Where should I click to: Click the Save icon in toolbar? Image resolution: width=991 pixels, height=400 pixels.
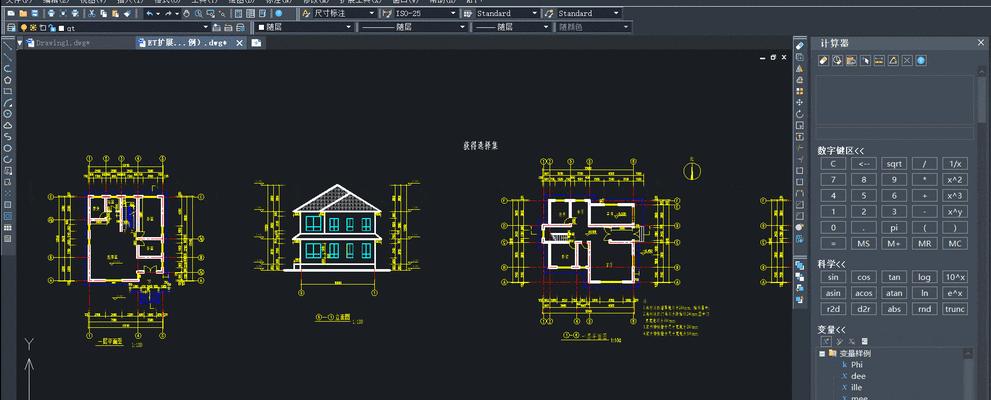click(35, 13)
